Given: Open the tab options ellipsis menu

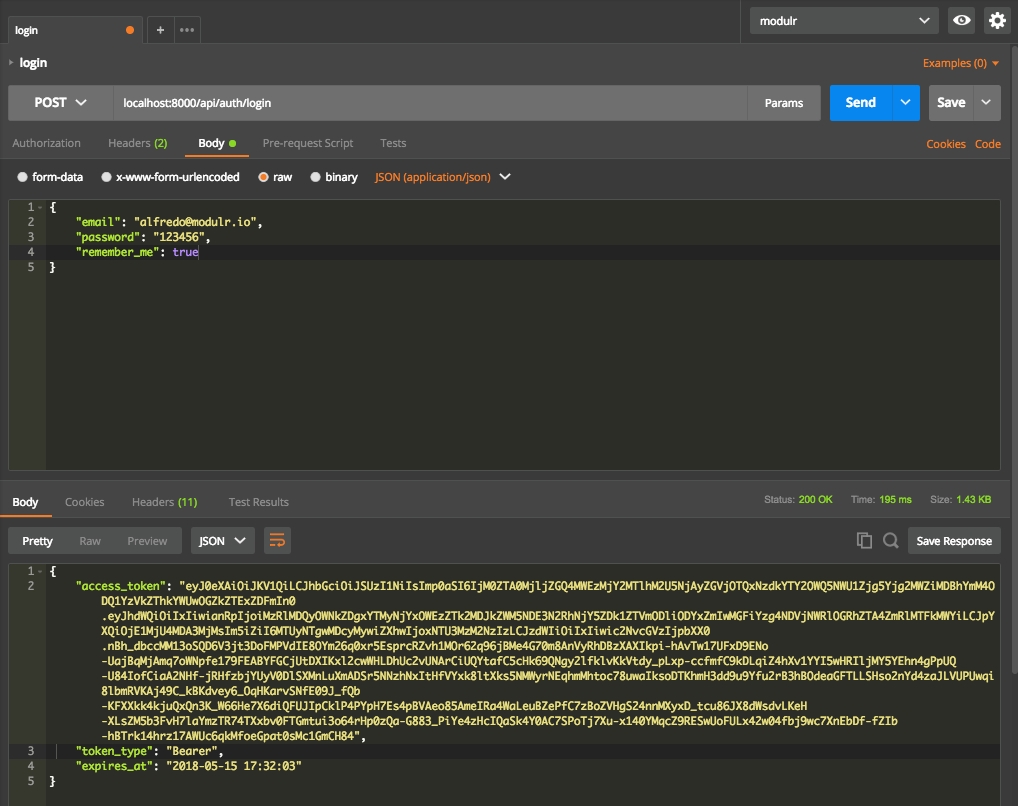Looking at the screenshot, I should [x=186, y=30].
